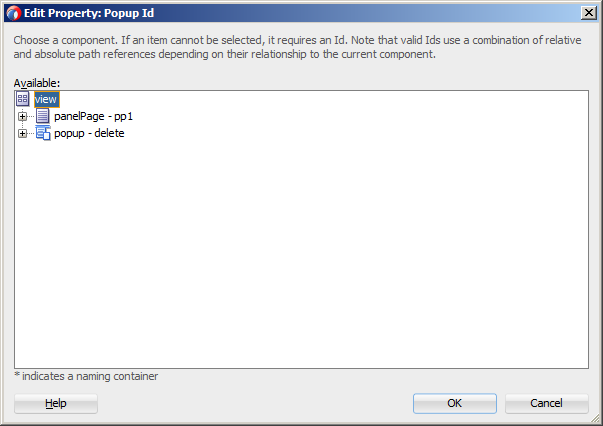
Task: Click the naming container footnote text
Action: [86, 376]
